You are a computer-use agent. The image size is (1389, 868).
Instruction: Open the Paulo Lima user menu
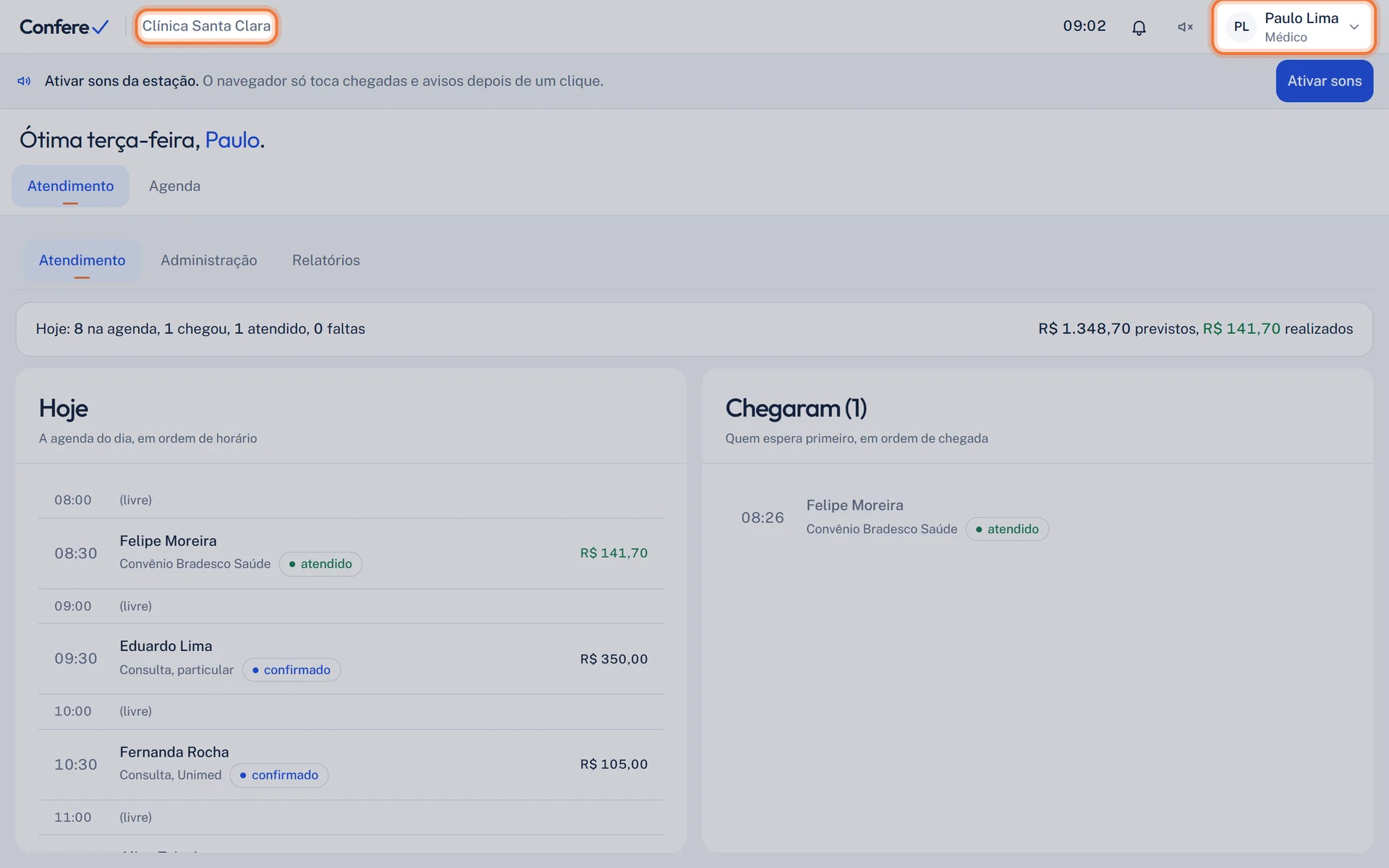(x=1294, y=27)
